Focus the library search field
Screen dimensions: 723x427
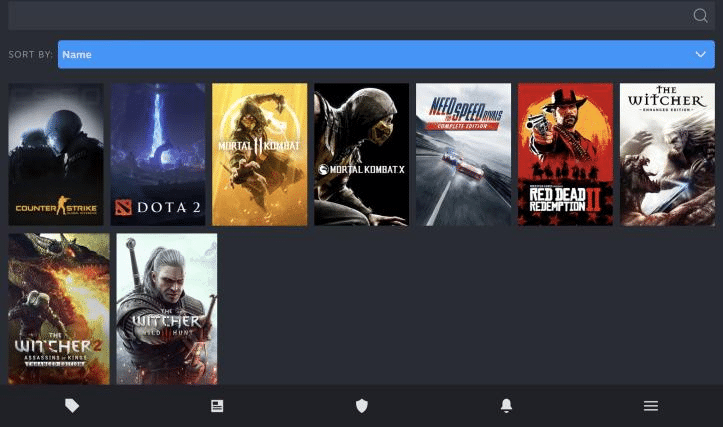[x=361, y=15]
